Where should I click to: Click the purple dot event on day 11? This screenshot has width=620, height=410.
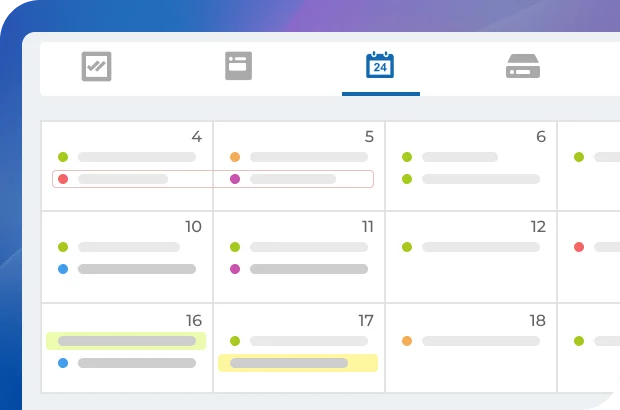click(308, 269)
